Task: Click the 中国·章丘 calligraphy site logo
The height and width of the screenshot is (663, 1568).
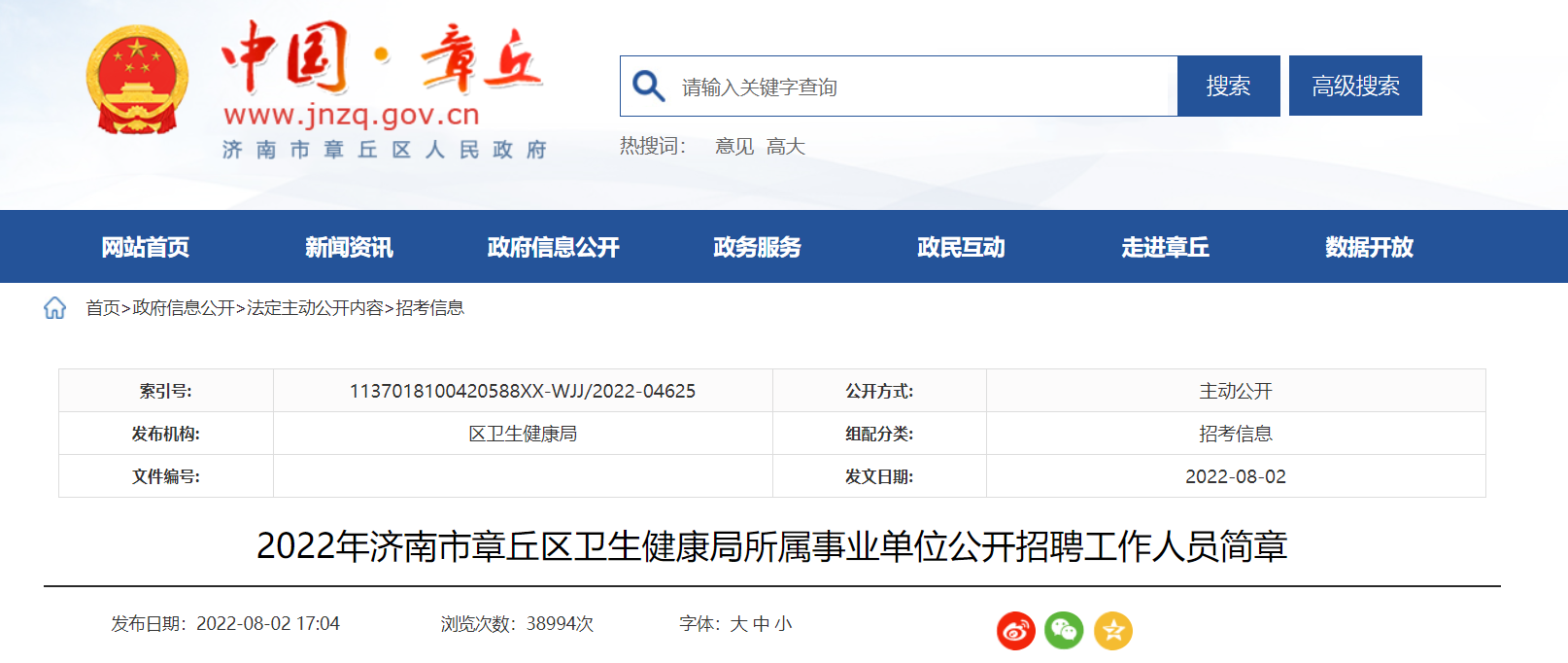Action: tap(382, 58)
